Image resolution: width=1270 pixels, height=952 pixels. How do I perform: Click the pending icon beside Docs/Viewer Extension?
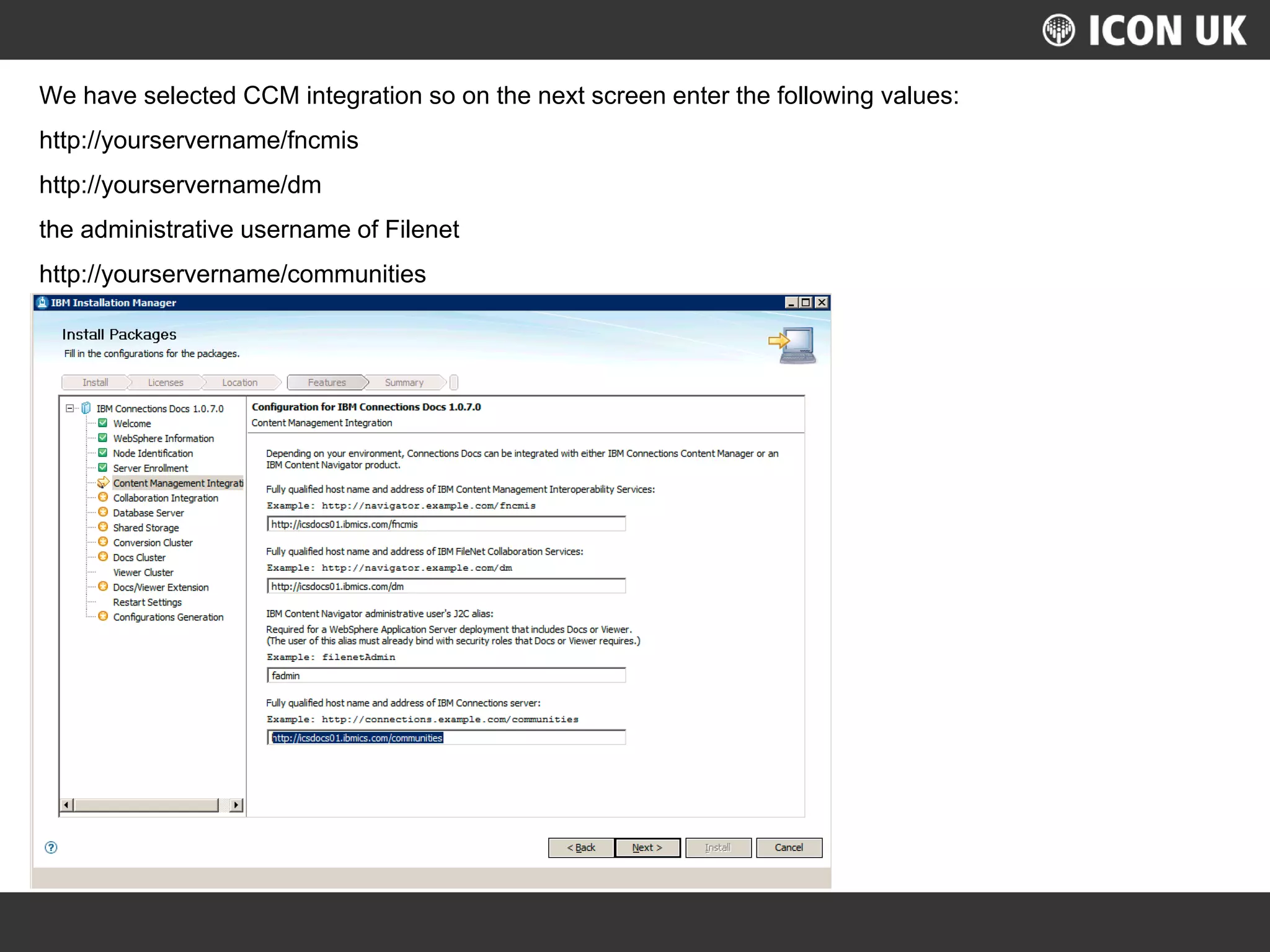click(103, 586)
